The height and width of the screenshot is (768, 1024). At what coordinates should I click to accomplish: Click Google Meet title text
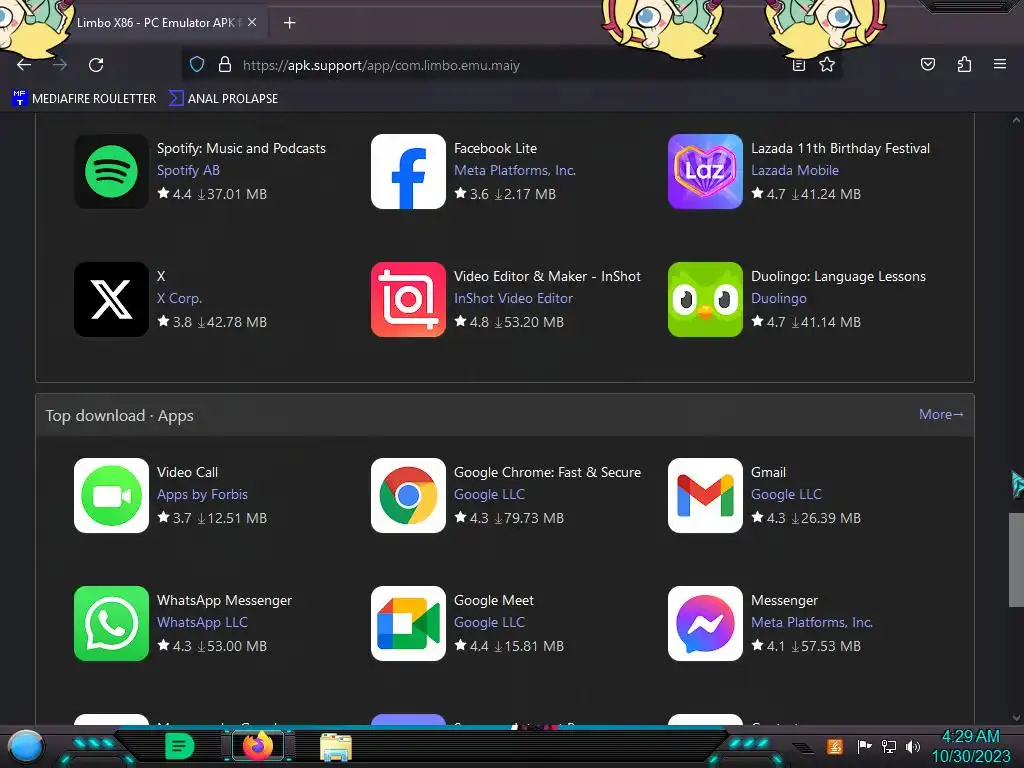494,600
